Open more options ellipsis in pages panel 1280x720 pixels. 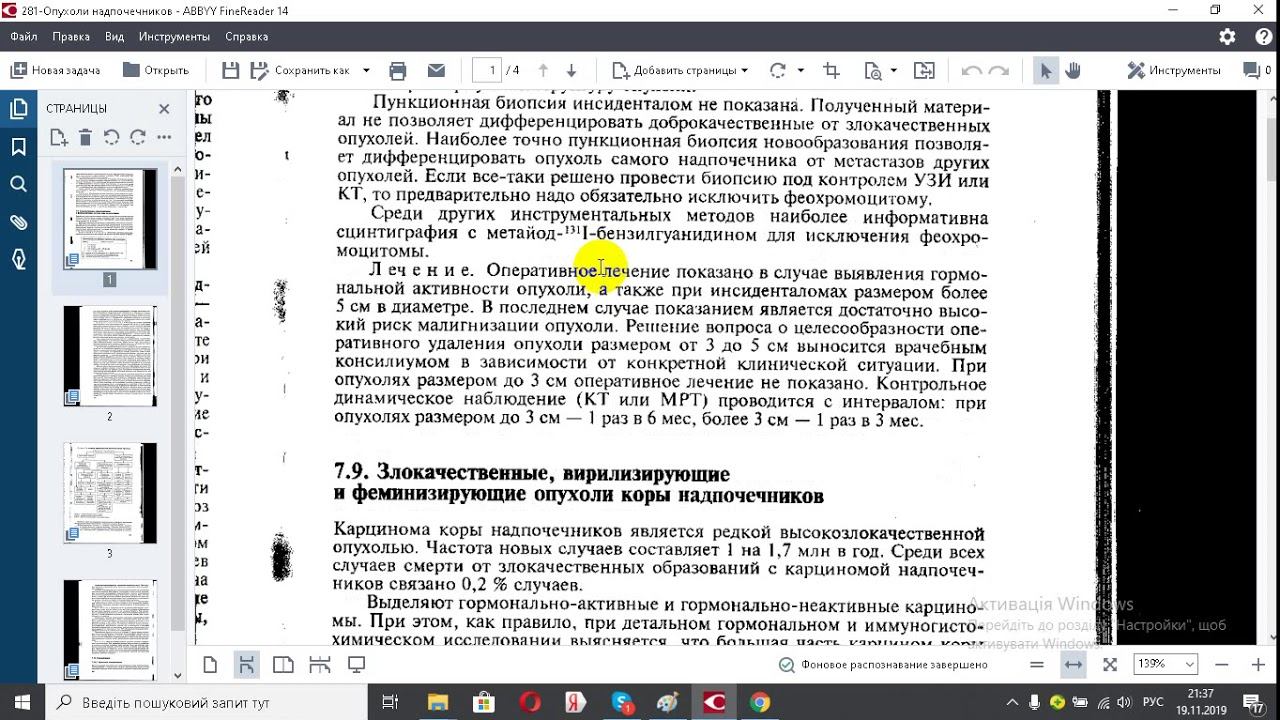tap(164, 137)
